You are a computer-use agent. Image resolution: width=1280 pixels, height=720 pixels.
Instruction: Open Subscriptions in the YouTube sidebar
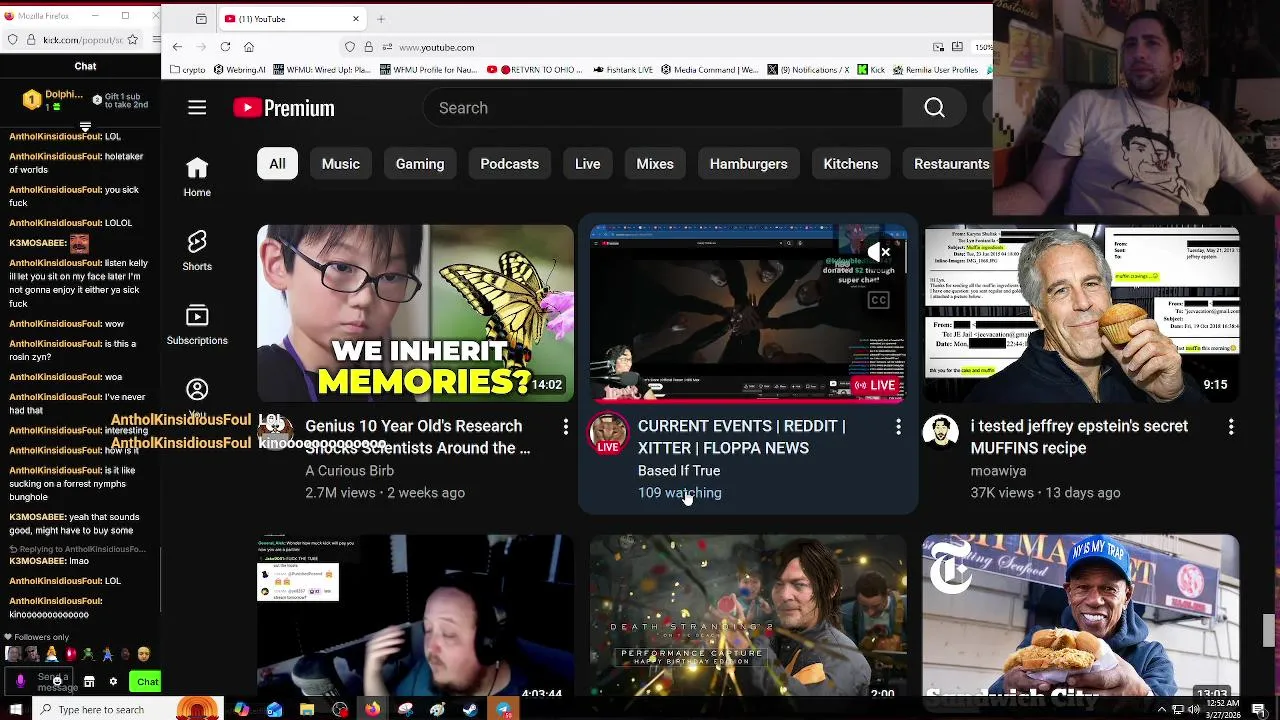197,326
